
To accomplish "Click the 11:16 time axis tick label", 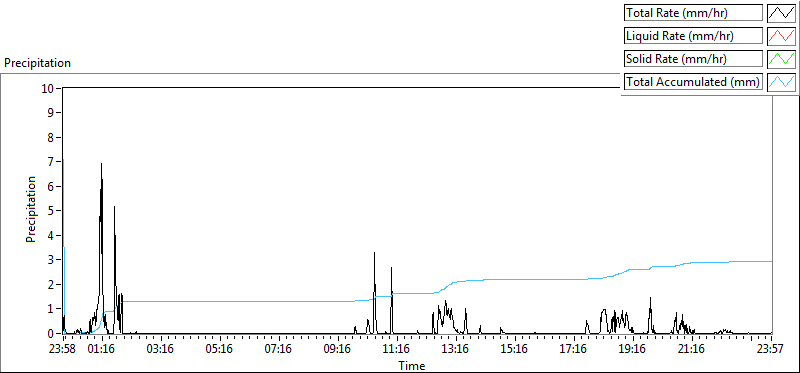I will pos(397,350).
